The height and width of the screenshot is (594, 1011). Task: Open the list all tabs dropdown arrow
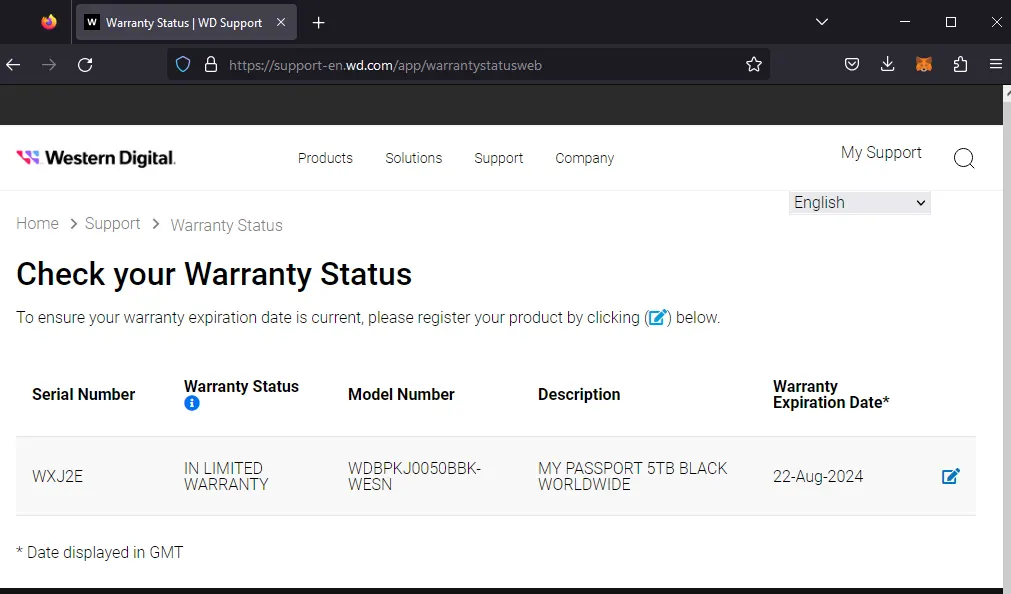[x=821, y=22]
